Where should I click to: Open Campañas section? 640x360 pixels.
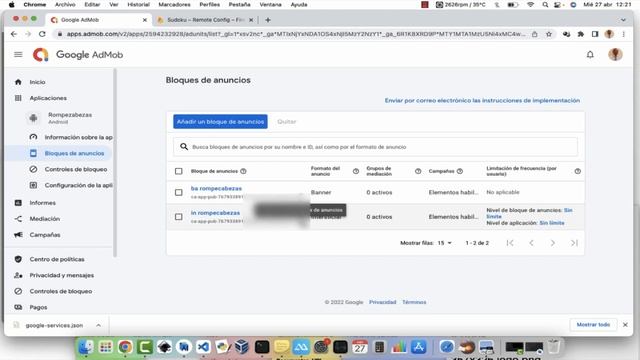coord(45,235)
